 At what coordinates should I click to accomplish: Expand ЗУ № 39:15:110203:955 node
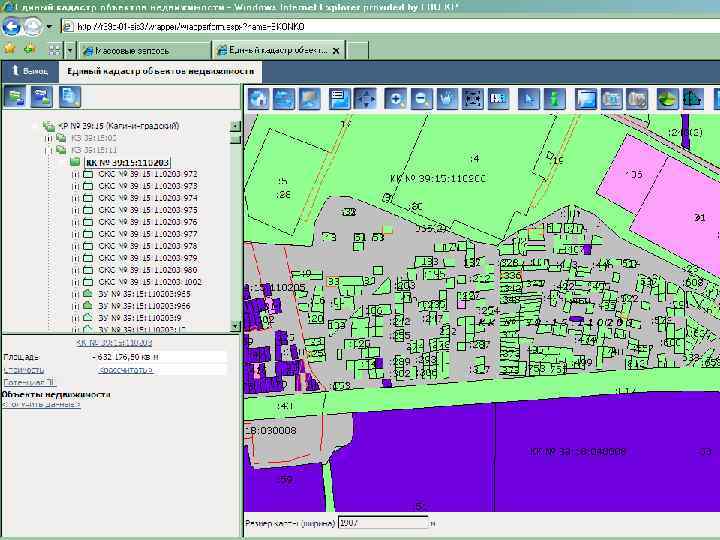click(x=74, y=294)
